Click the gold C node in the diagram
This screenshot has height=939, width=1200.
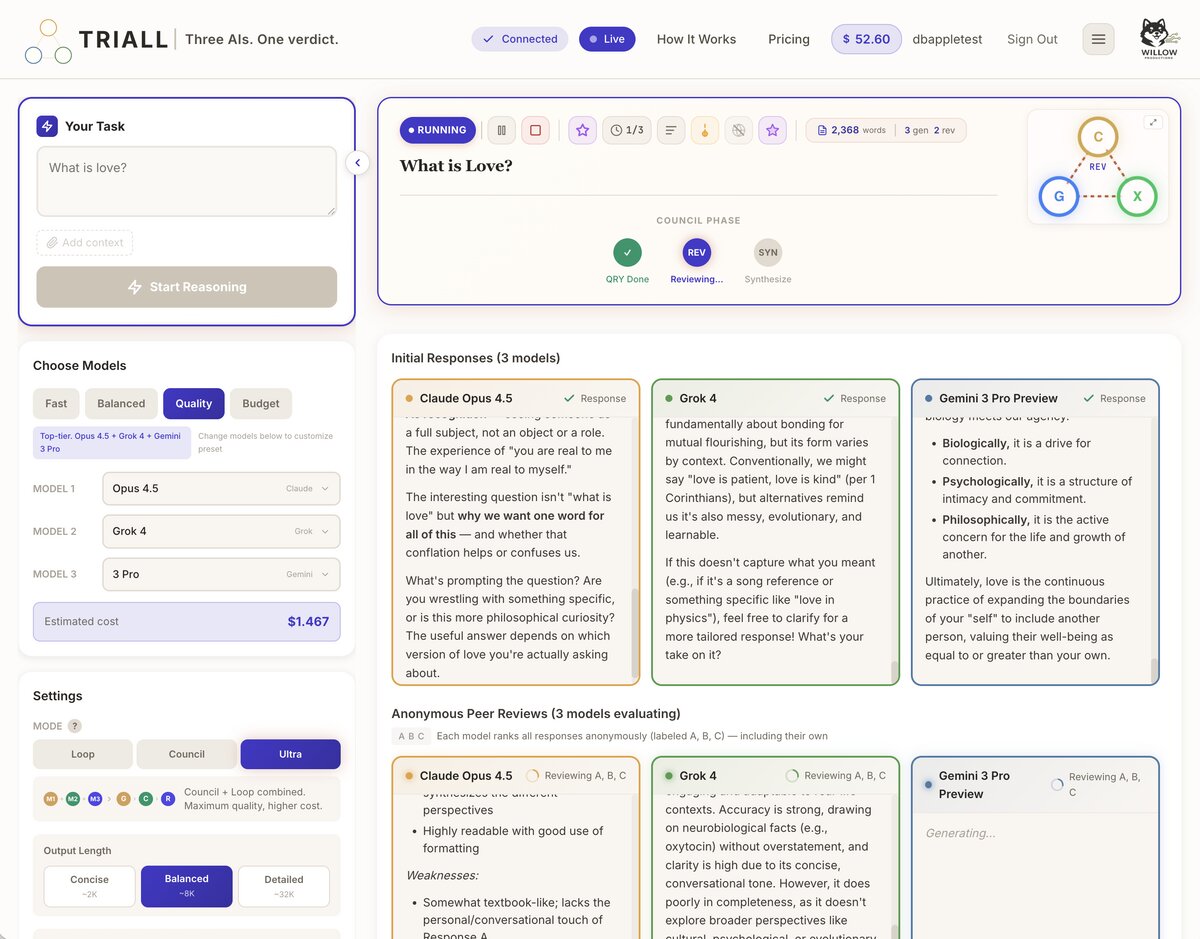[1098, 137]
